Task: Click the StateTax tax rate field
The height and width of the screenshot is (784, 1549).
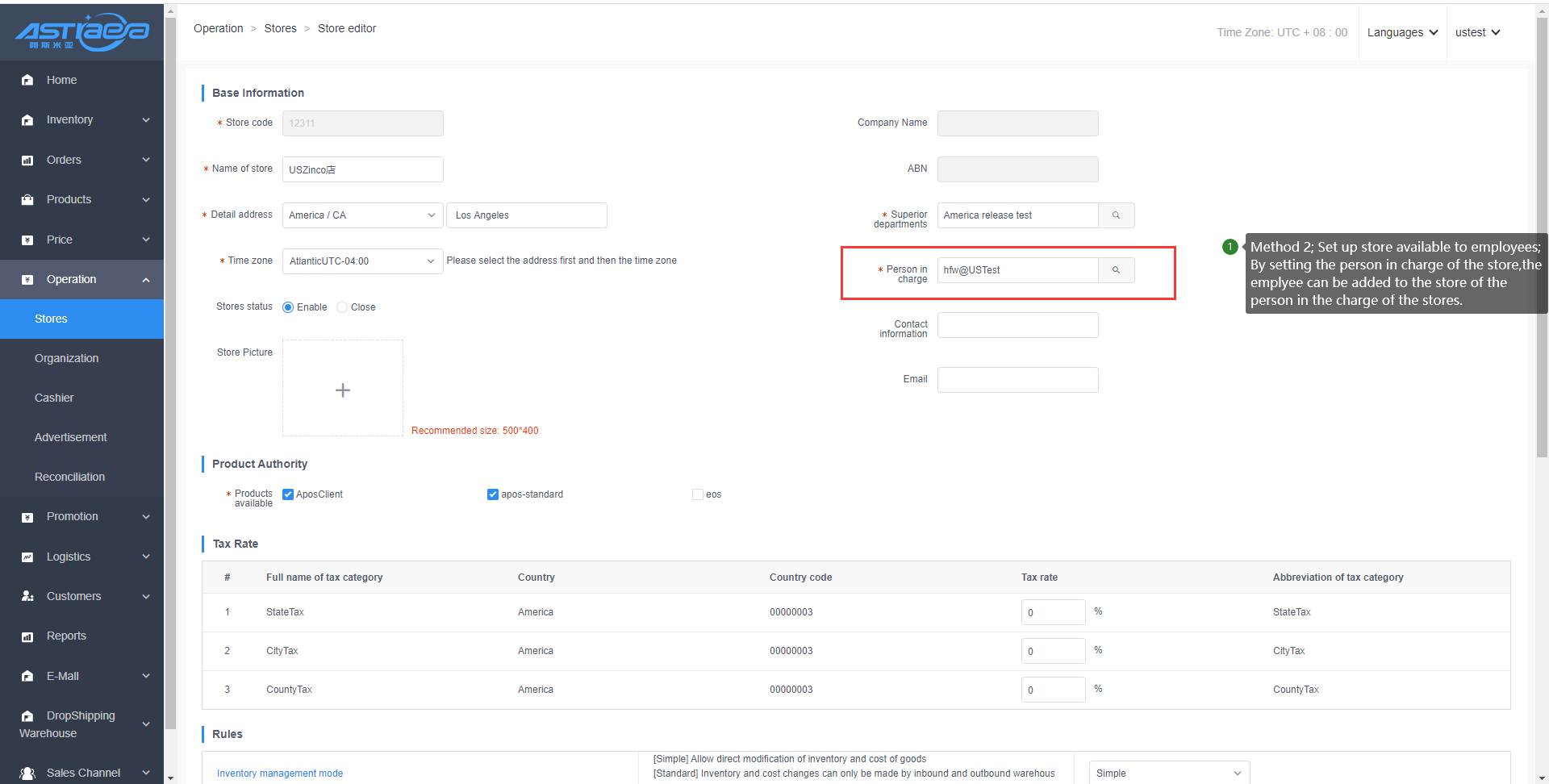Action: click(1053, 612)
